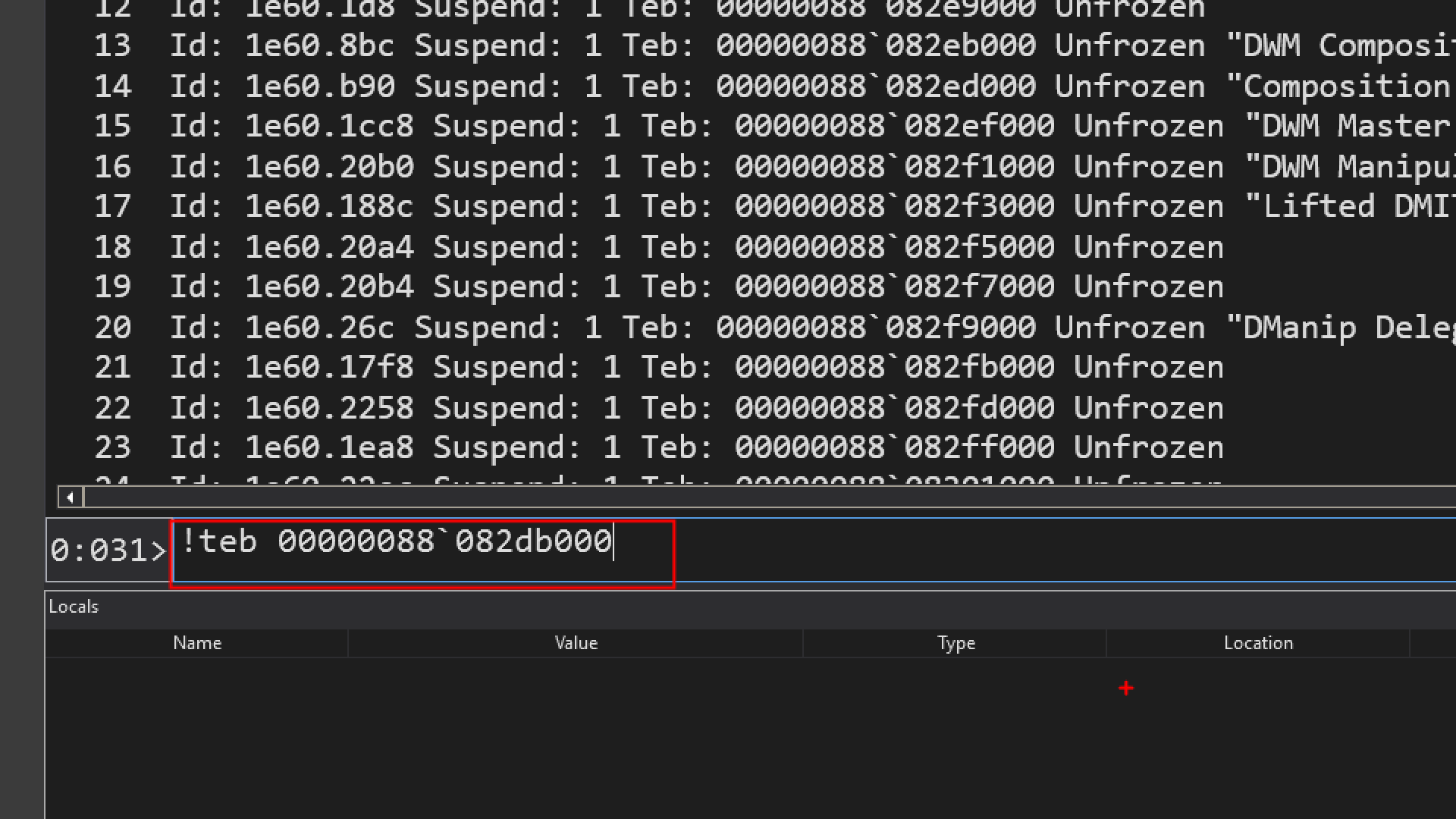Sort Locals by the Name column header
The height and width of the screenshot is (819, 1456).
[x=197, y=643]
